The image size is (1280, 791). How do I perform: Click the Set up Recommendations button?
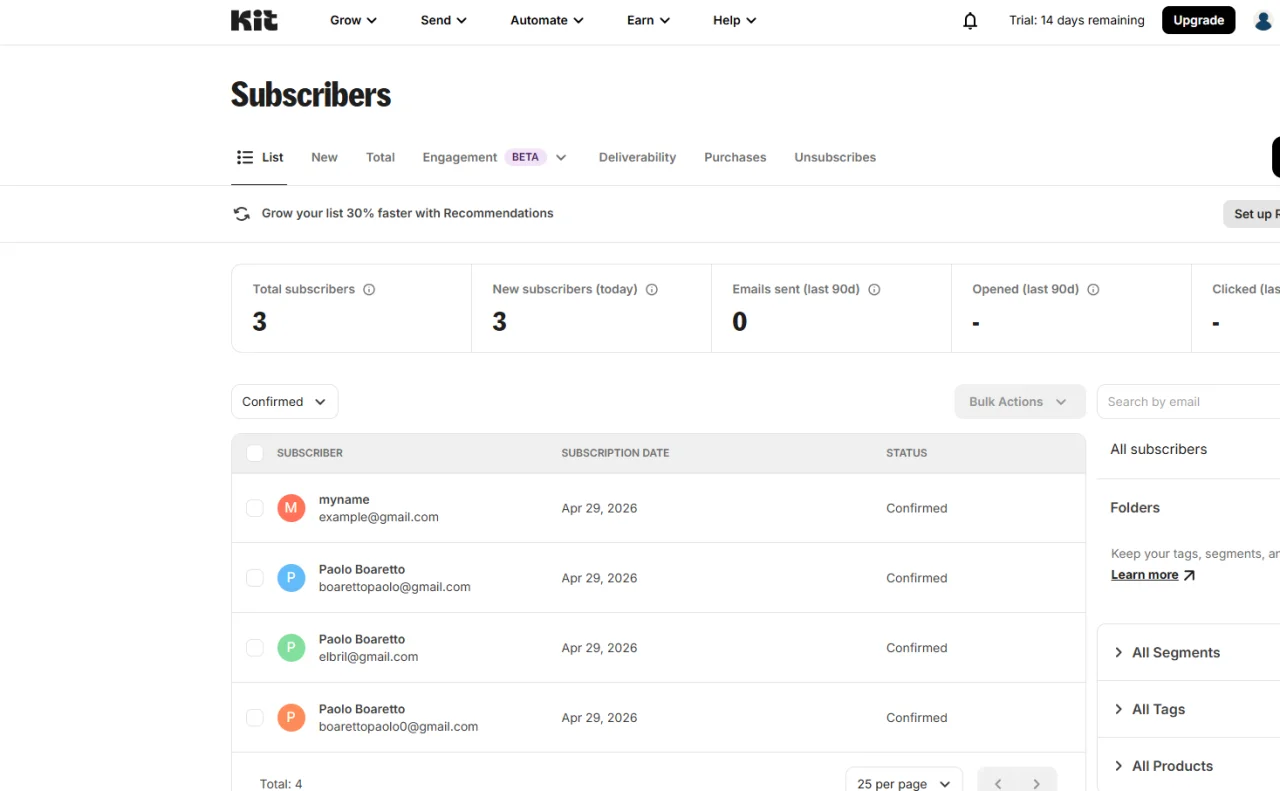pos(1252,214)
